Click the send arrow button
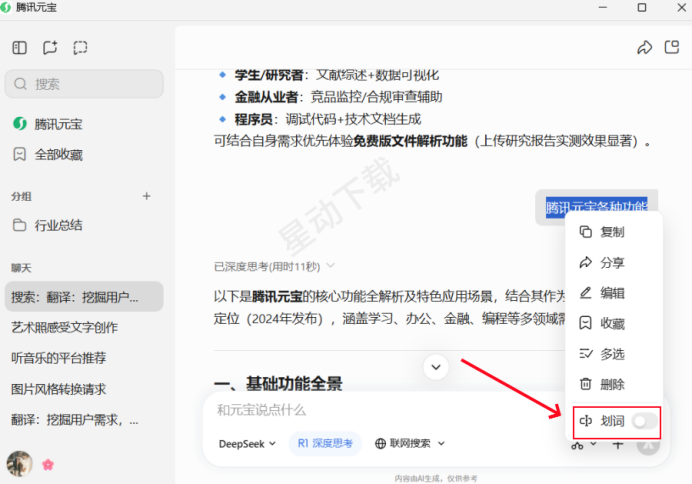Viewport: 692px width, 484px height. pos(648,445)
